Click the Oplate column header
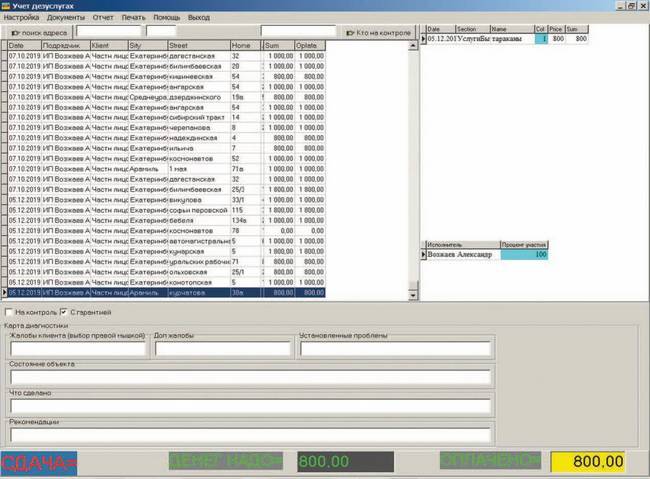 point(310,46)
